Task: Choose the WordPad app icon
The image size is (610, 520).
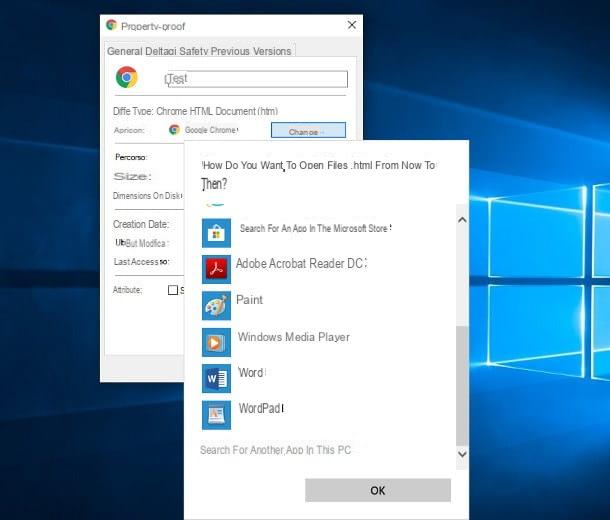Action: [x=216, y=415]
